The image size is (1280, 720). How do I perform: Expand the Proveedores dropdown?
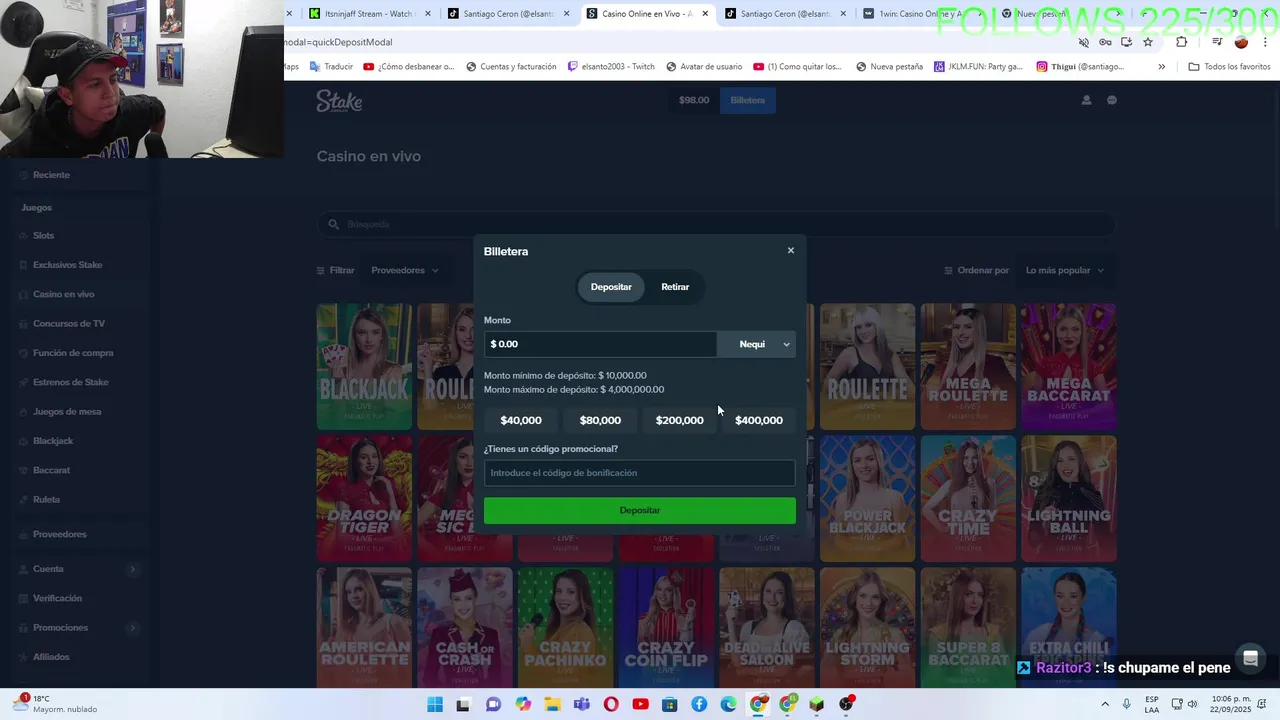click(x=405, y=270)
